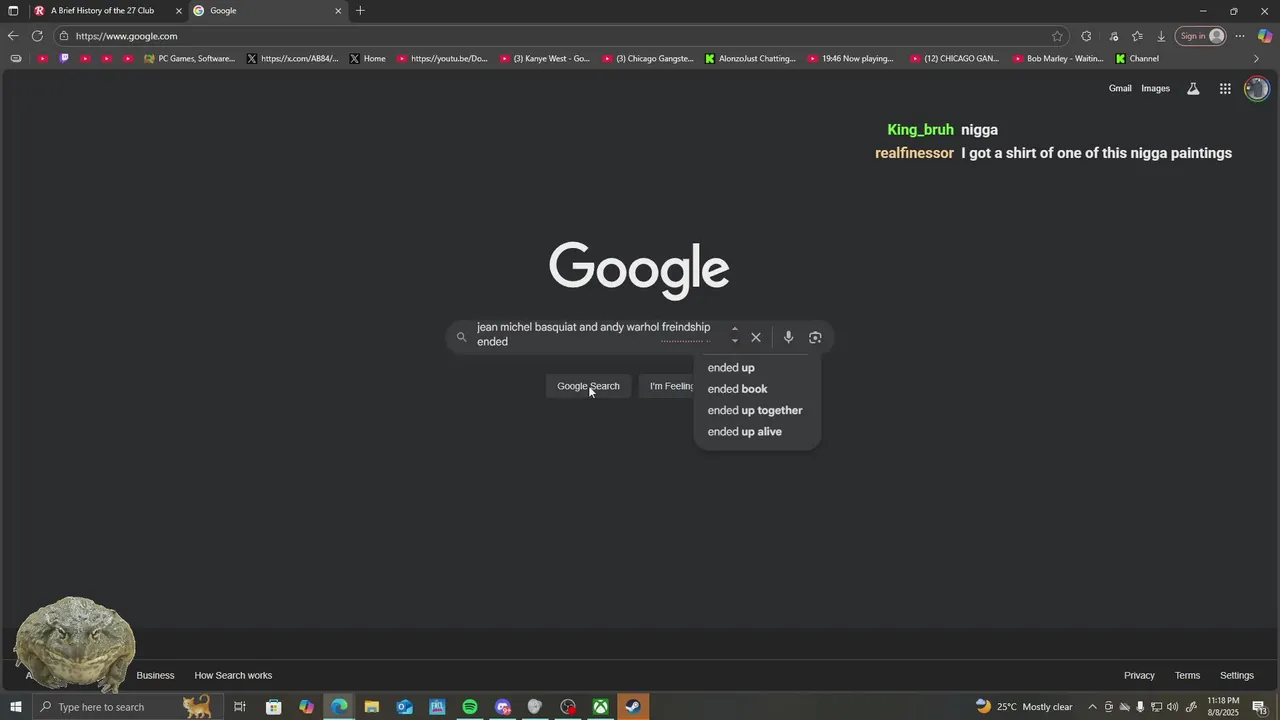
Task: Open Task View on the taskbar
Action: click(x=240, y=707)
